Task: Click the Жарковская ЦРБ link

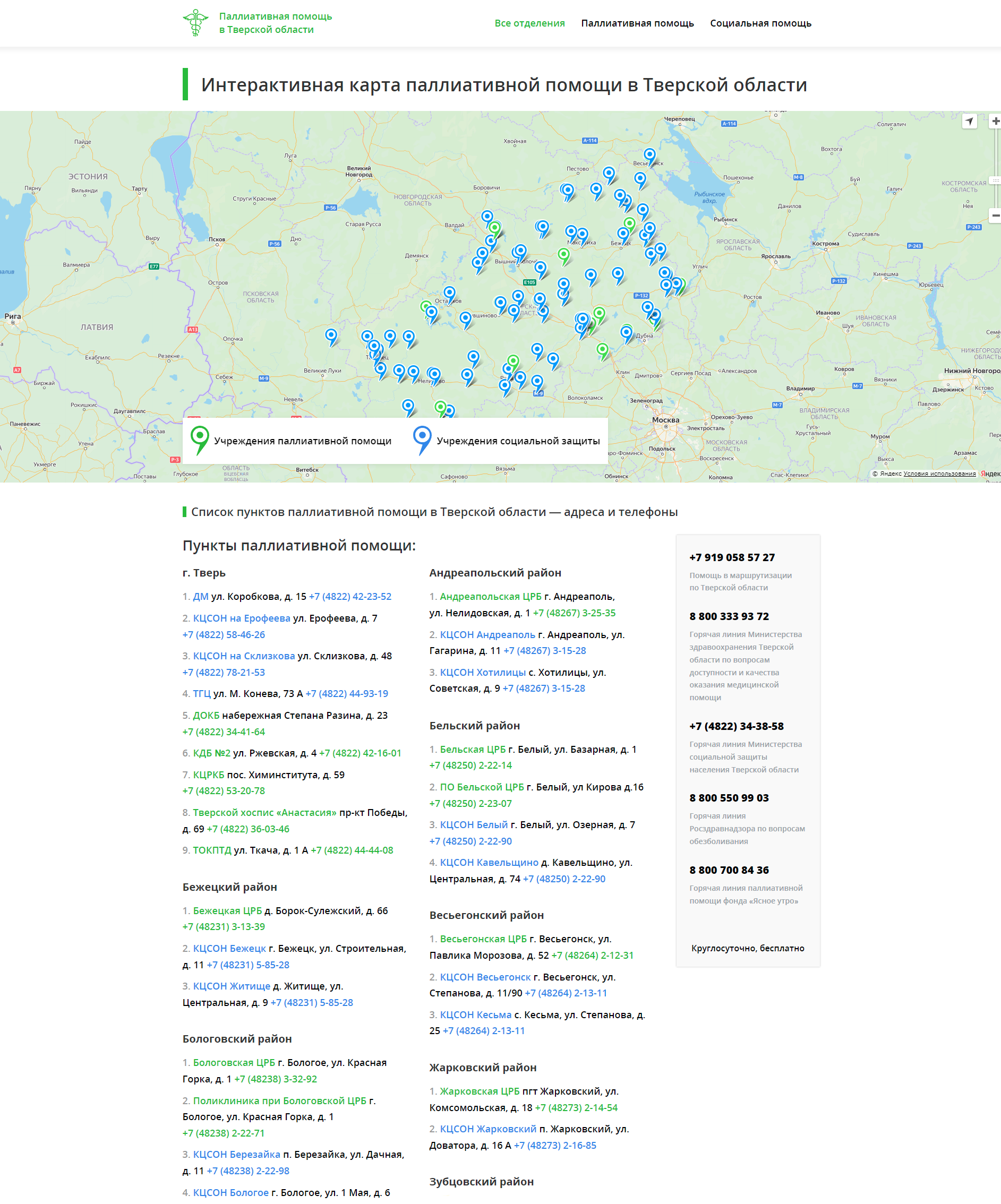Action: coord(480,1091)
